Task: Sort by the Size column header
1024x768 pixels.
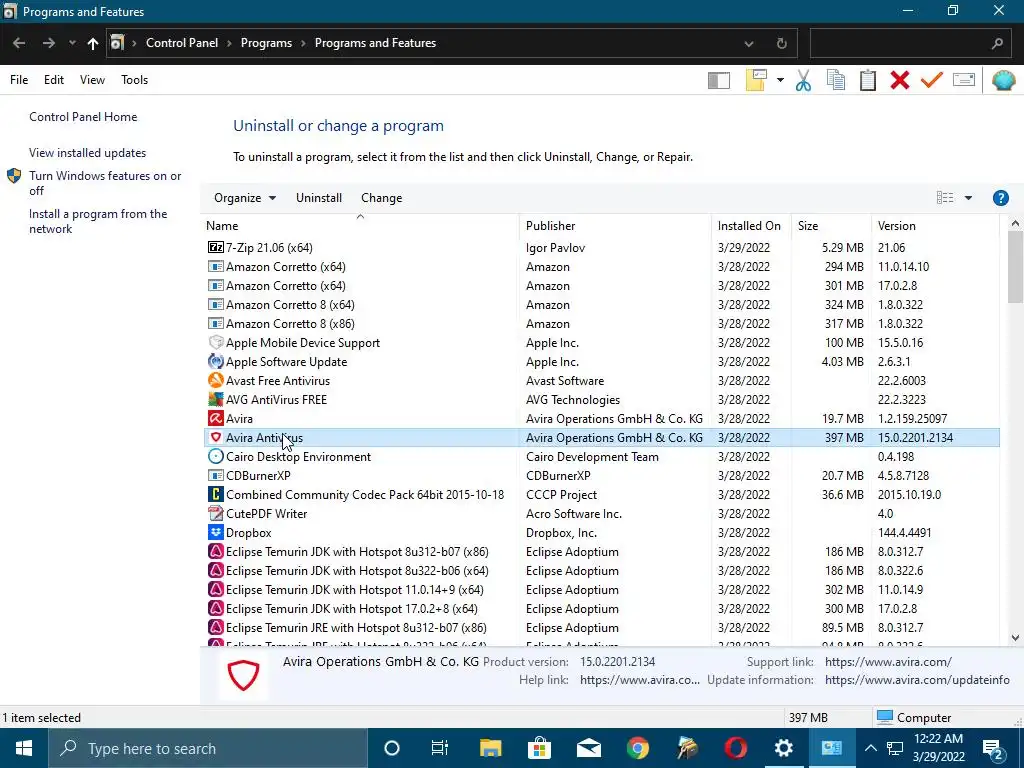Action: (x=831, y=226)
